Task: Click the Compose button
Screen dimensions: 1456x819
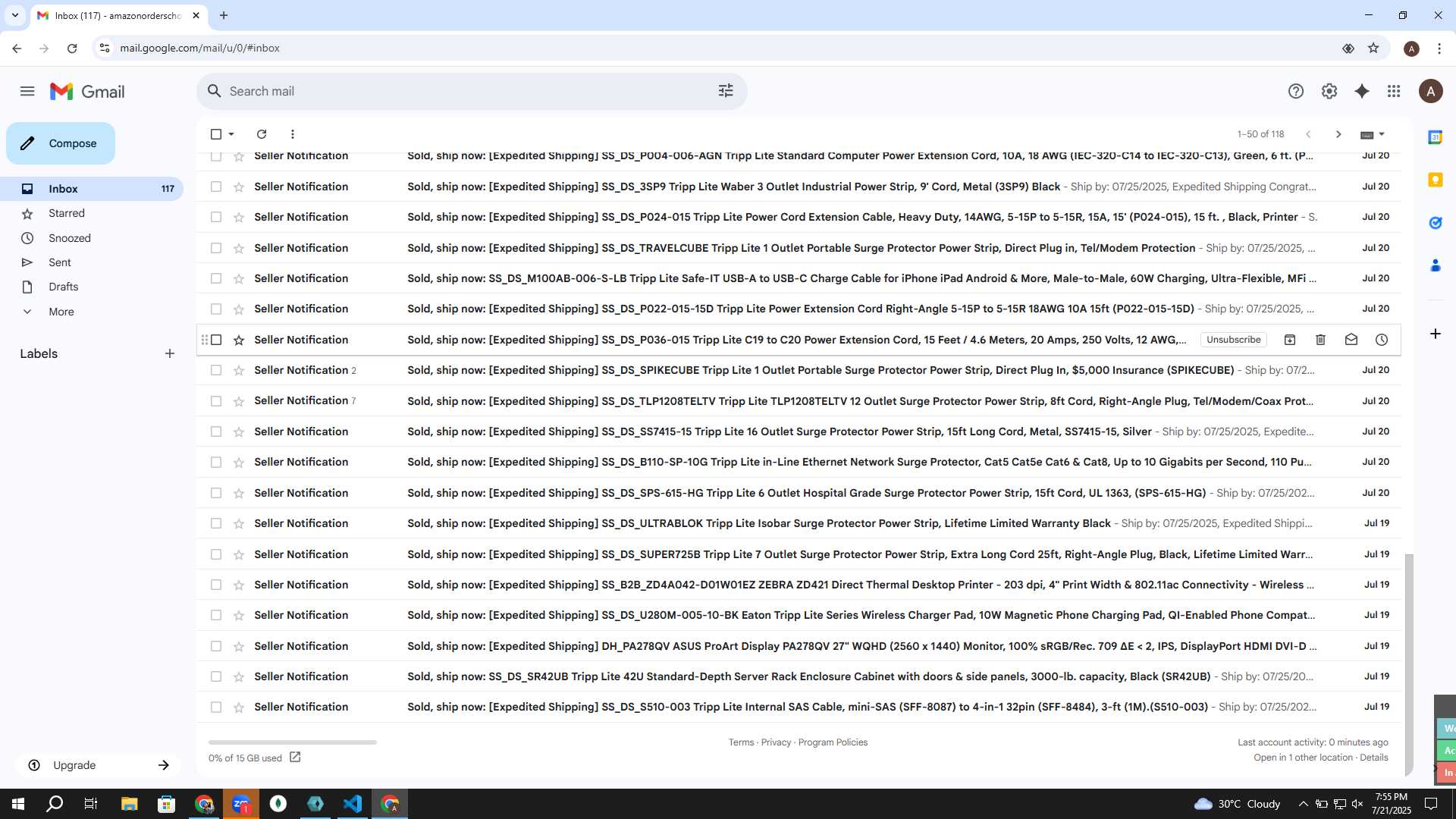Action: pos(61,143)
